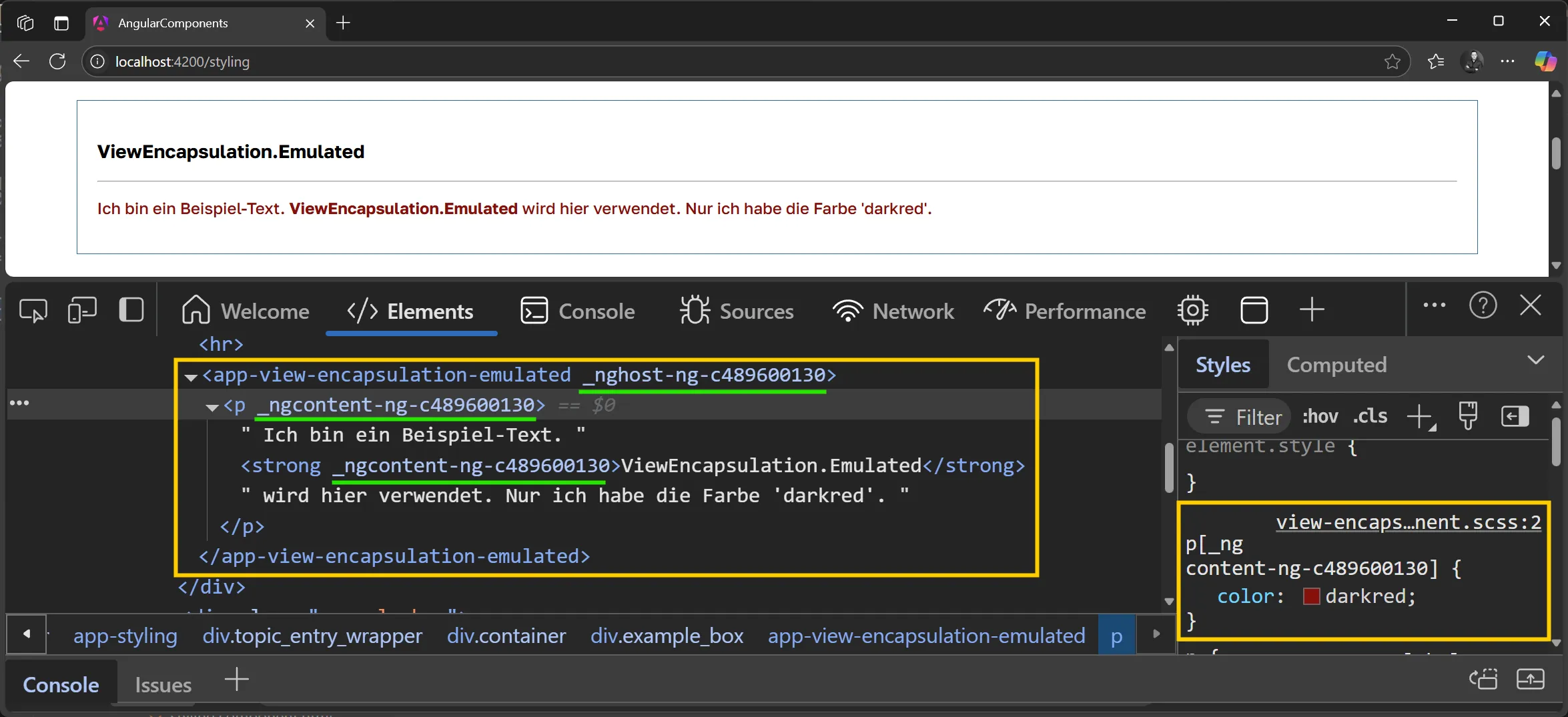
Task: Toggle device emulation mode
Action: click(x=82, y=311)
